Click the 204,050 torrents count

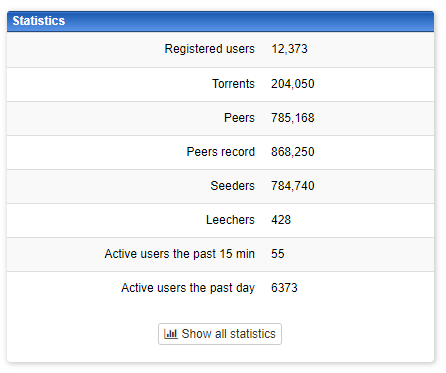pos(293,84)
